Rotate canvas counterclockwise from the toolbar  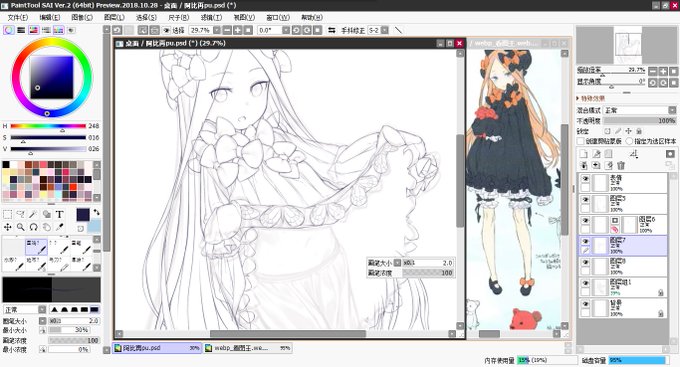pos(296,30)
